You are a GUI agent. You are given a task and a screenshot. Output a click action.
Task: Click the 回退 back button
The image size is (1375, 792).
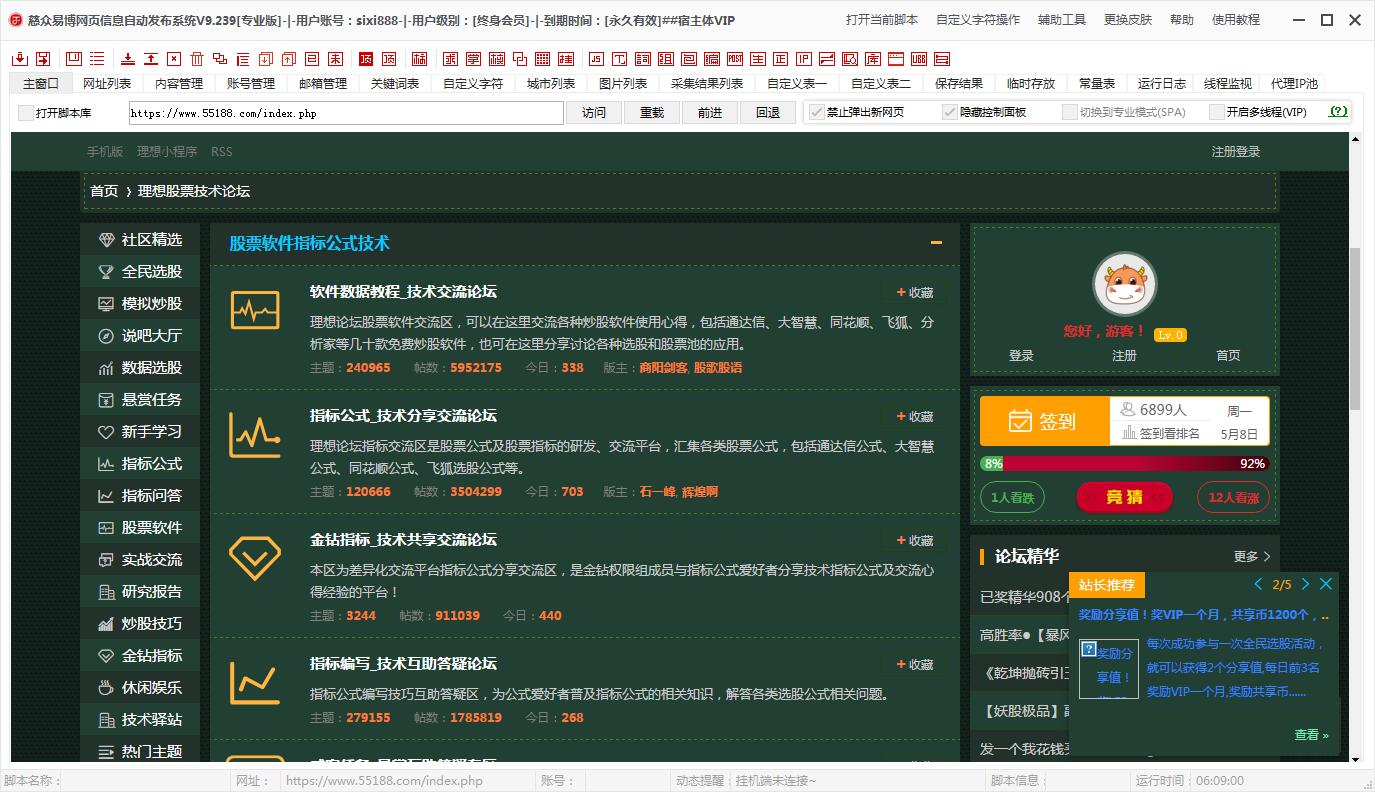[x=768, y=113]
